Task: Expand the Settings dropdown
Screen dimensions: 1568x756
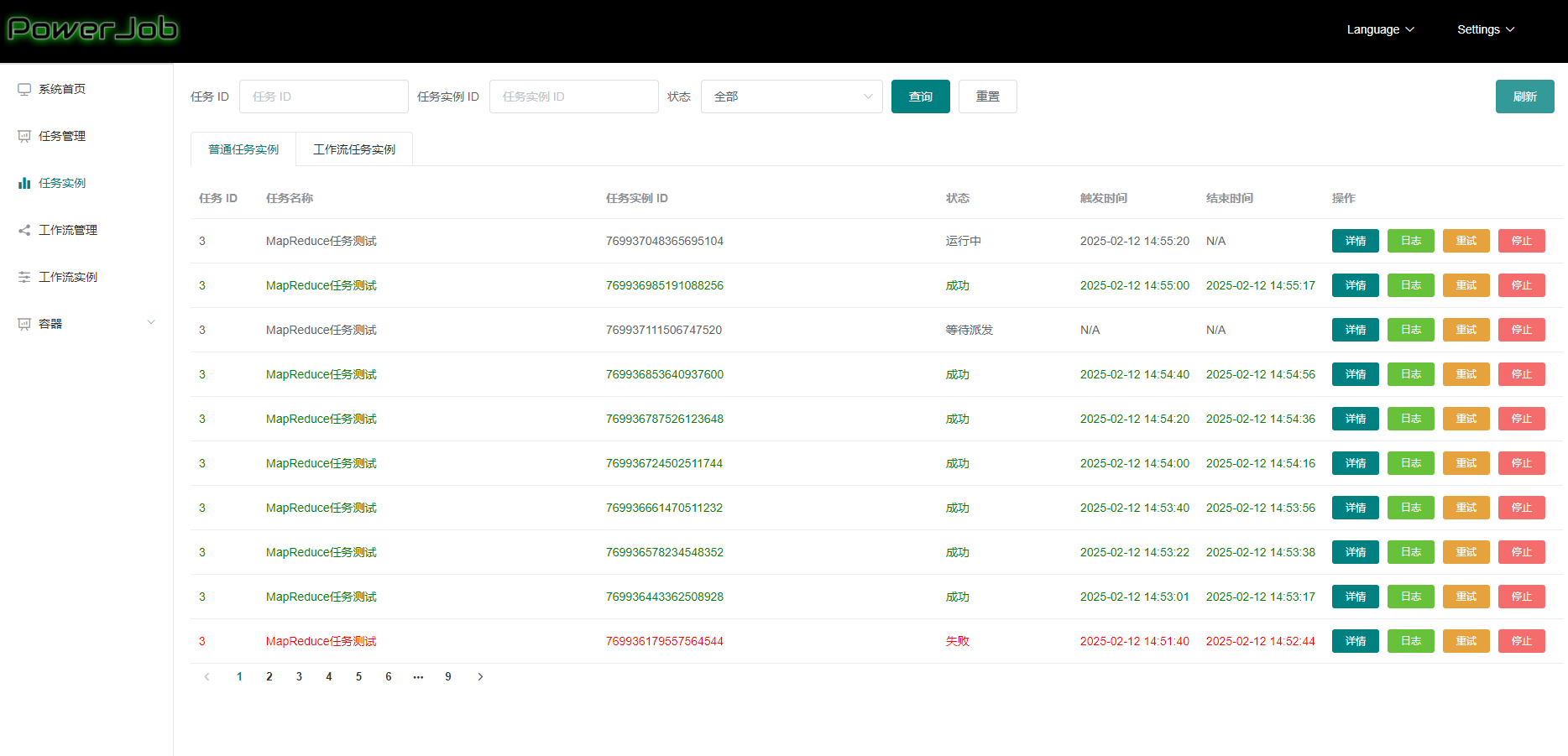Action: (x=1485, y=29)
